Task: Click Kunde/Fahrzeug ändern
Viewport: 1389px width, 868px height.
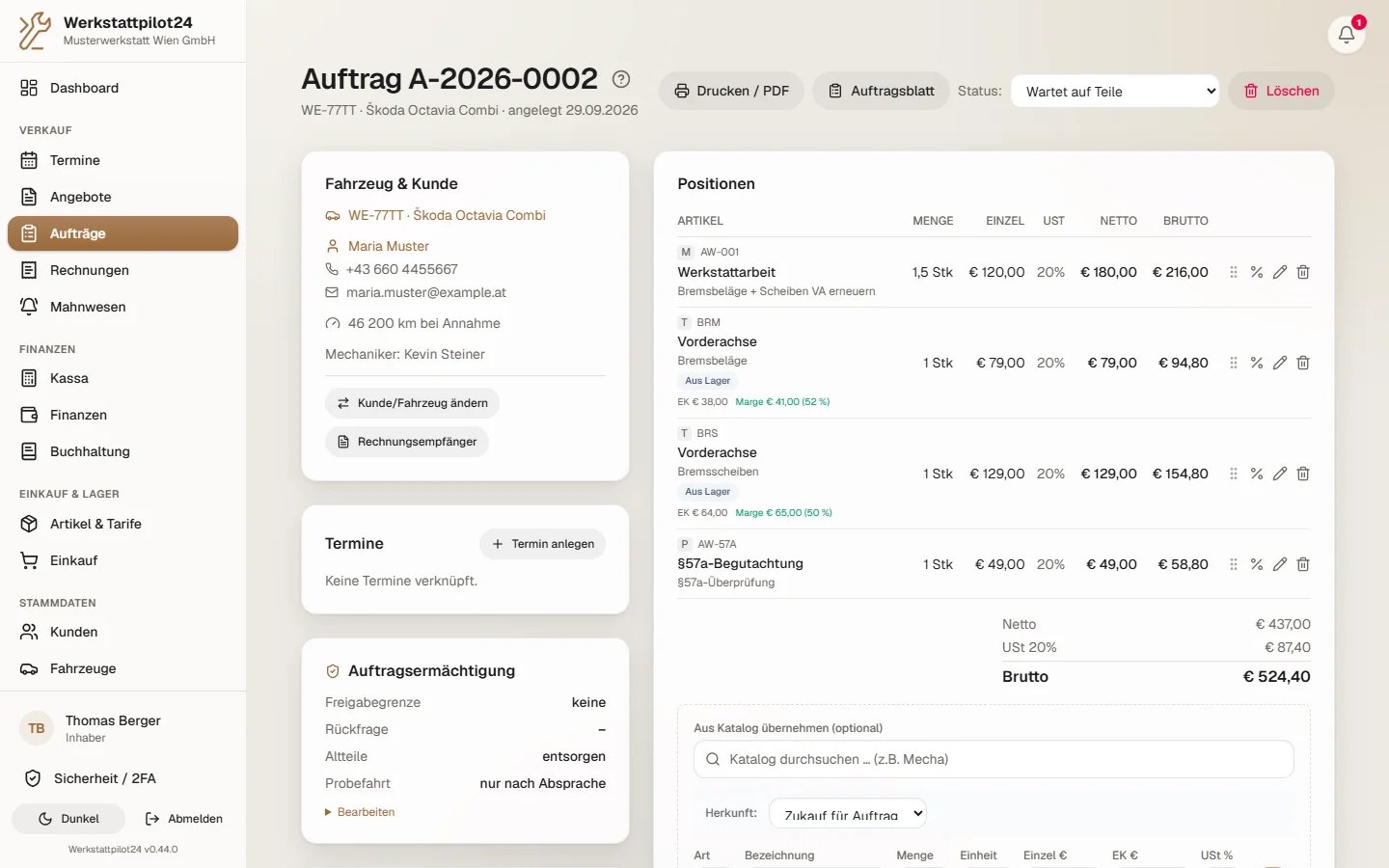Action: pyautogui.click(x=413, y=403)
